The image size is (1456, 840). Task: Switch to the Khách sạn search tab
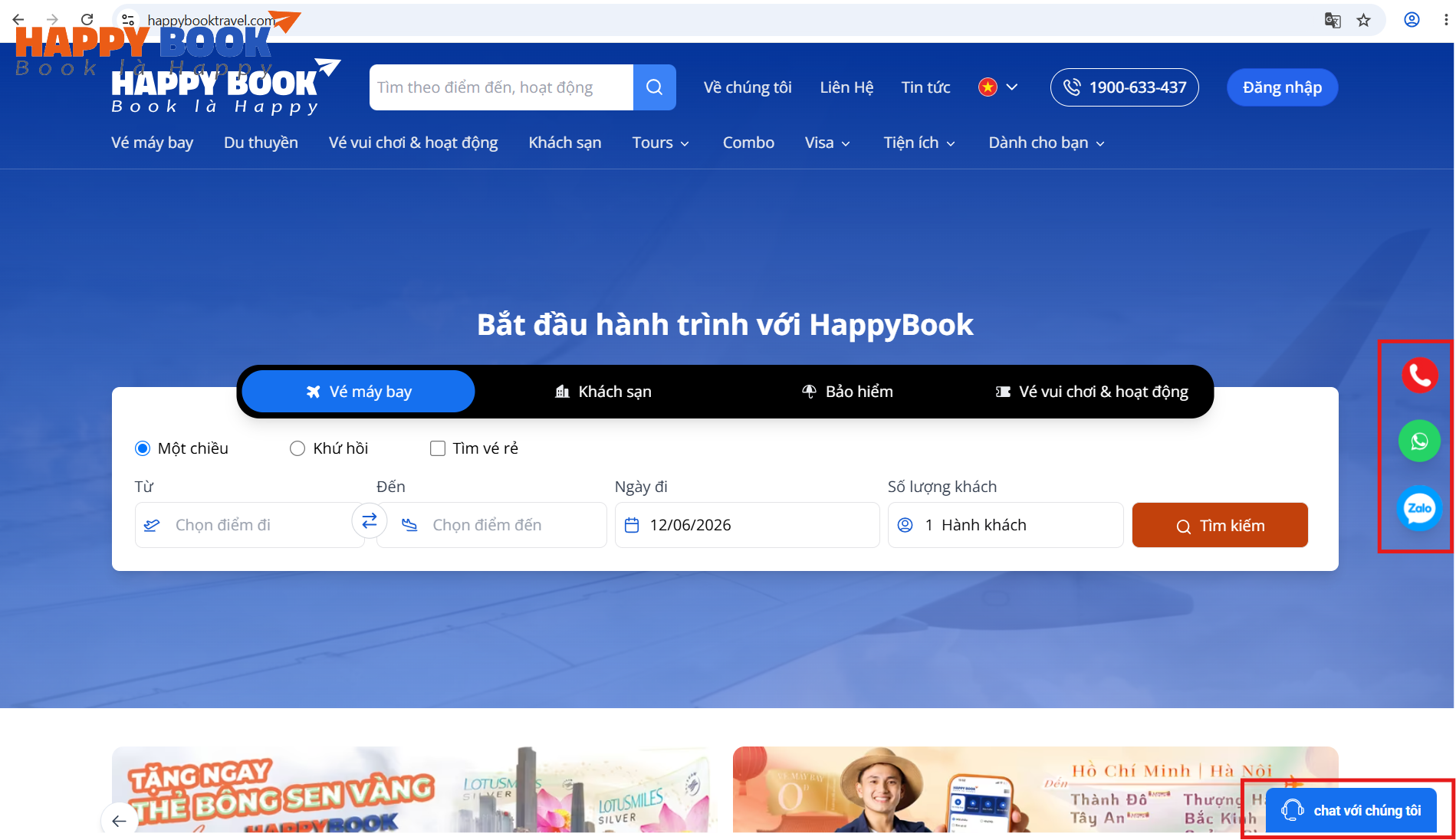point(603,392)
